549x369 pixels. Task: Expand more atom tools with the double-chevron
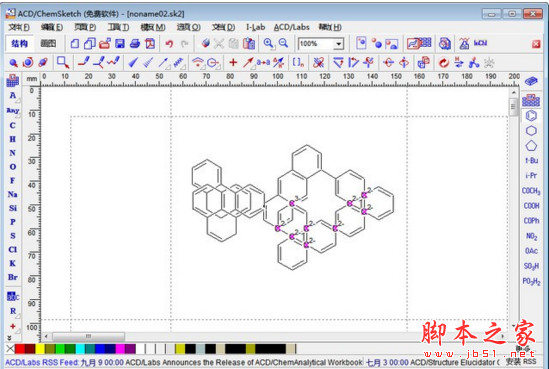(x=9, y=338)
